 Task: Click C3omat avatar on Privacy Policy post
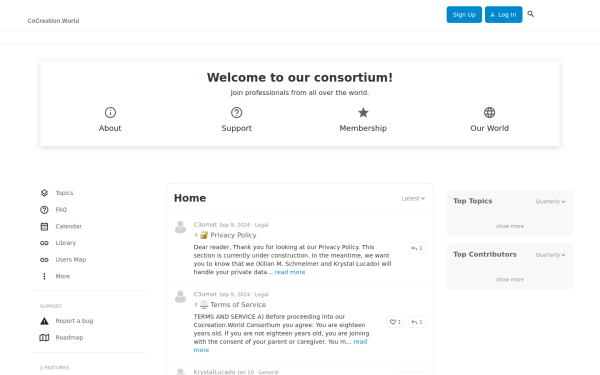[x=180, y=227]
